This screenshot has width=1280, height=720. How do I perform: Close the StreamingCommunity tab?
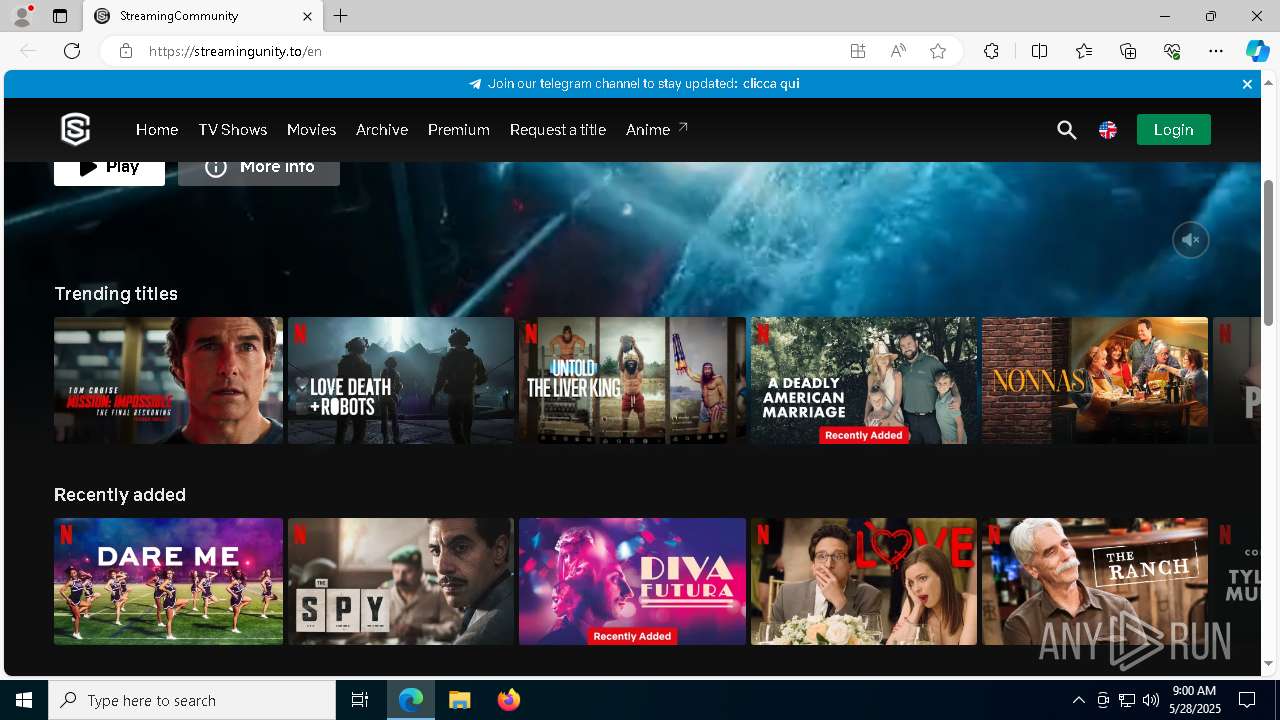pos(307,16)
